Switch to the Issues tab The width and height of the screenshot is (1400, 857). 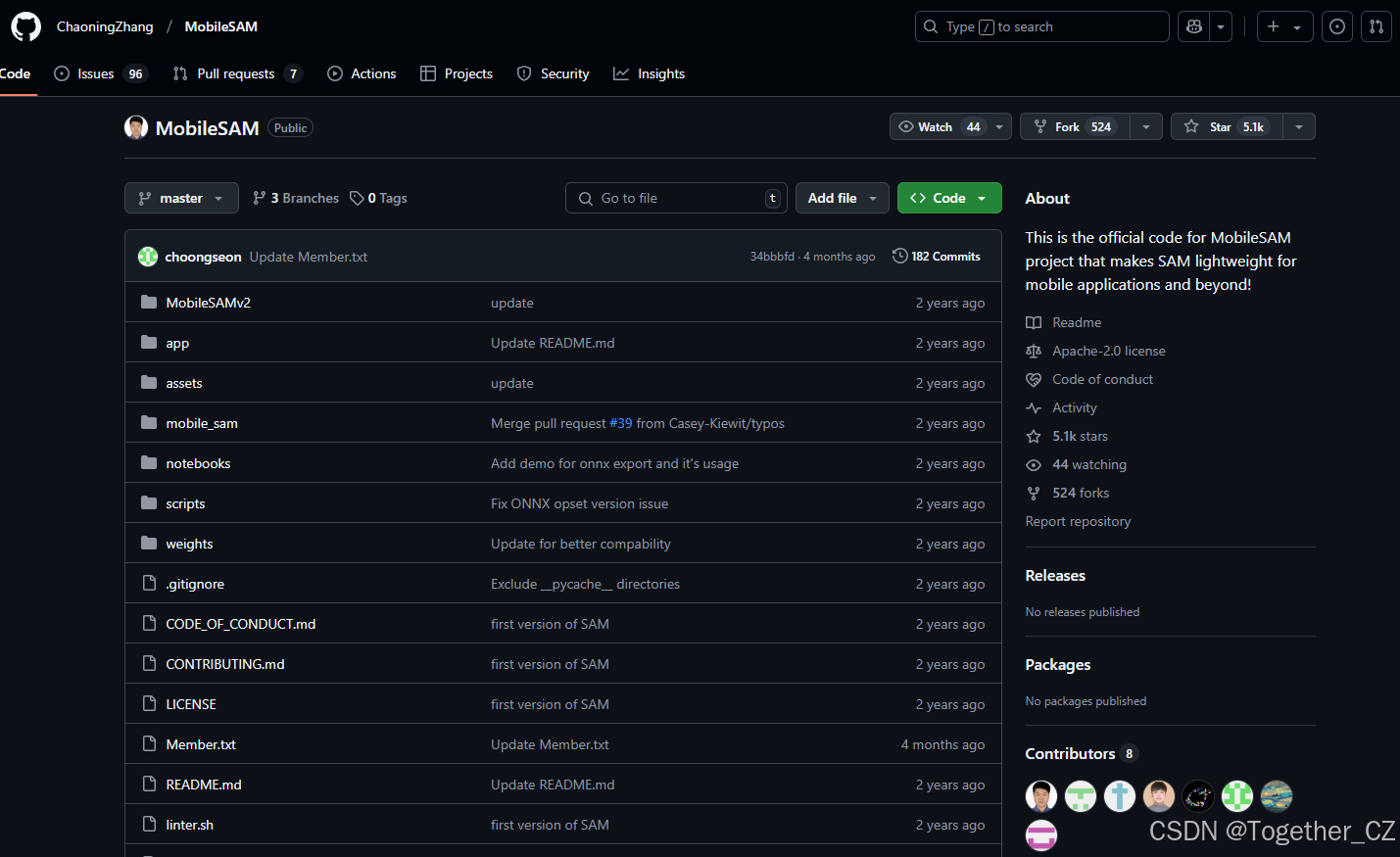(100, 73)
